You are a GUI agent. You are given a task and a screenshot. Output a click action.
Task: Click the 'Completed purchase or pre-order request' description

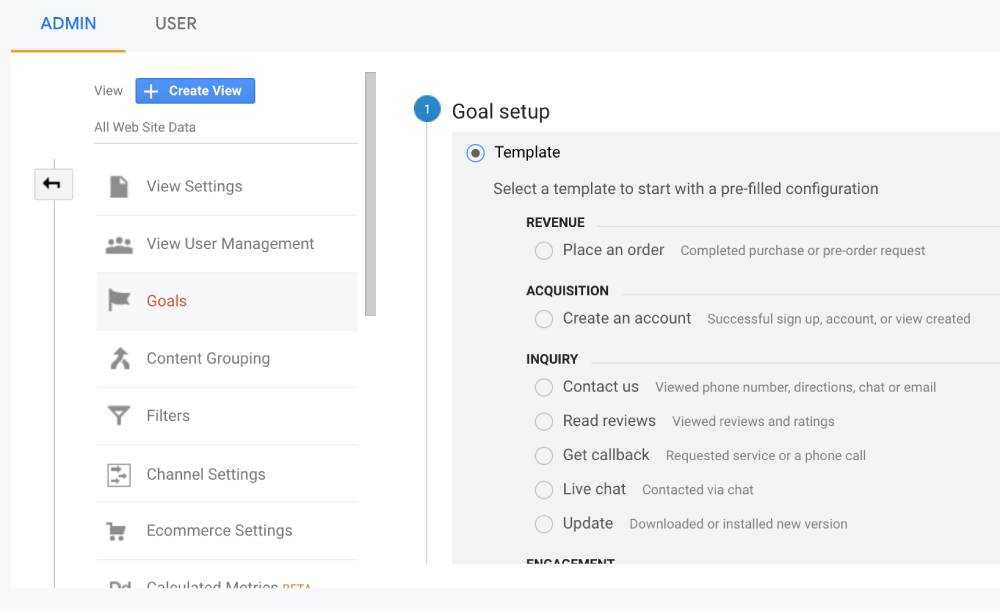[x=802, y=251]
